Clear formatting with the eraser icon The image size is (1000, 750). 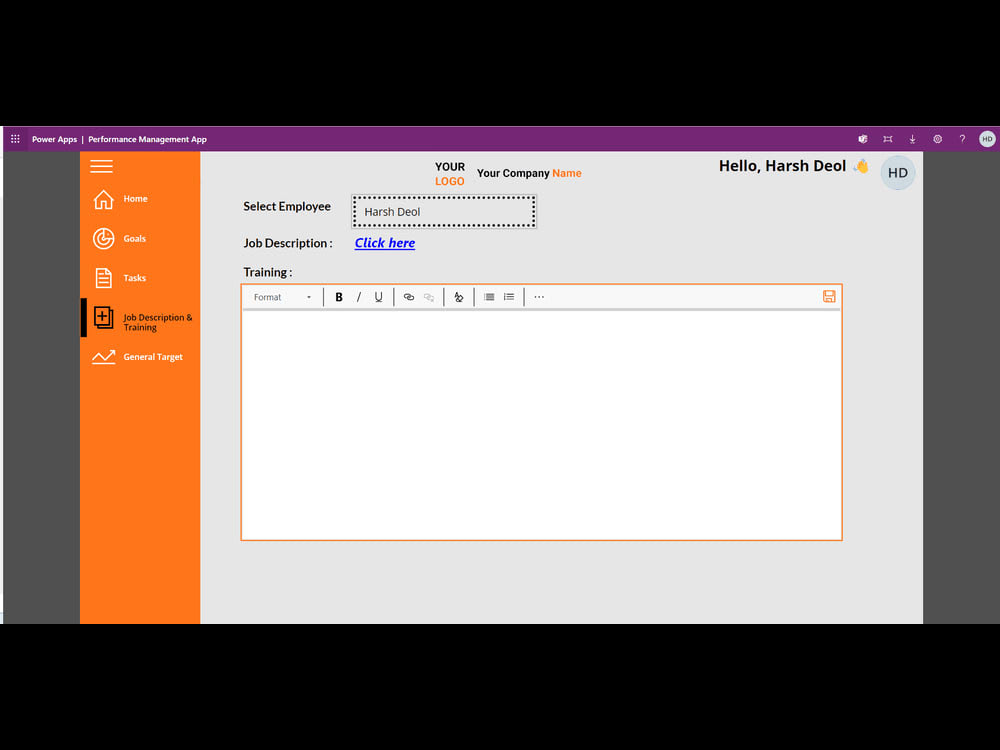coord(458,296)
